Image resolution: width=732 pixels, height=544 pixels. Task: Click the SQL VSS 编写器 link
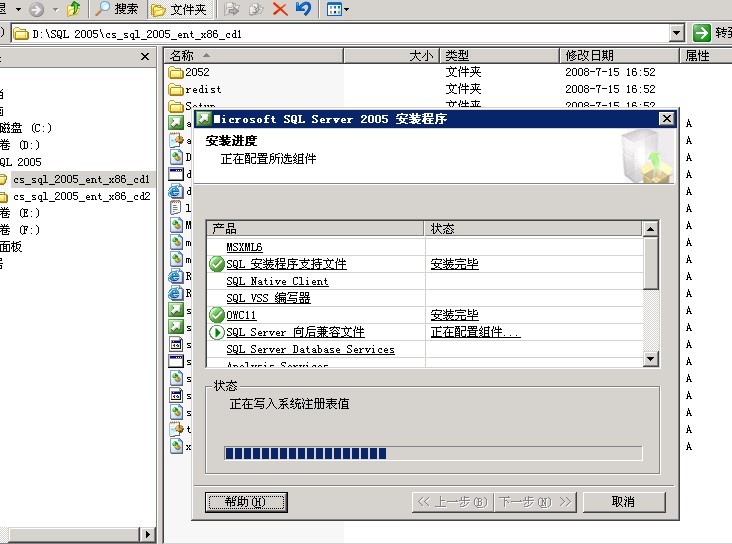tap(268, 298)
